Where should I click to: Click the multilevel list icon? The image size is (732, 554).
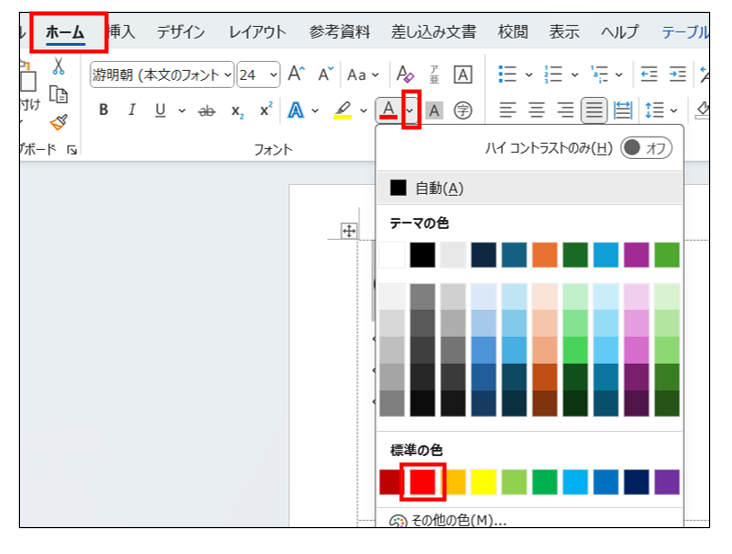[x=600, y=74]
